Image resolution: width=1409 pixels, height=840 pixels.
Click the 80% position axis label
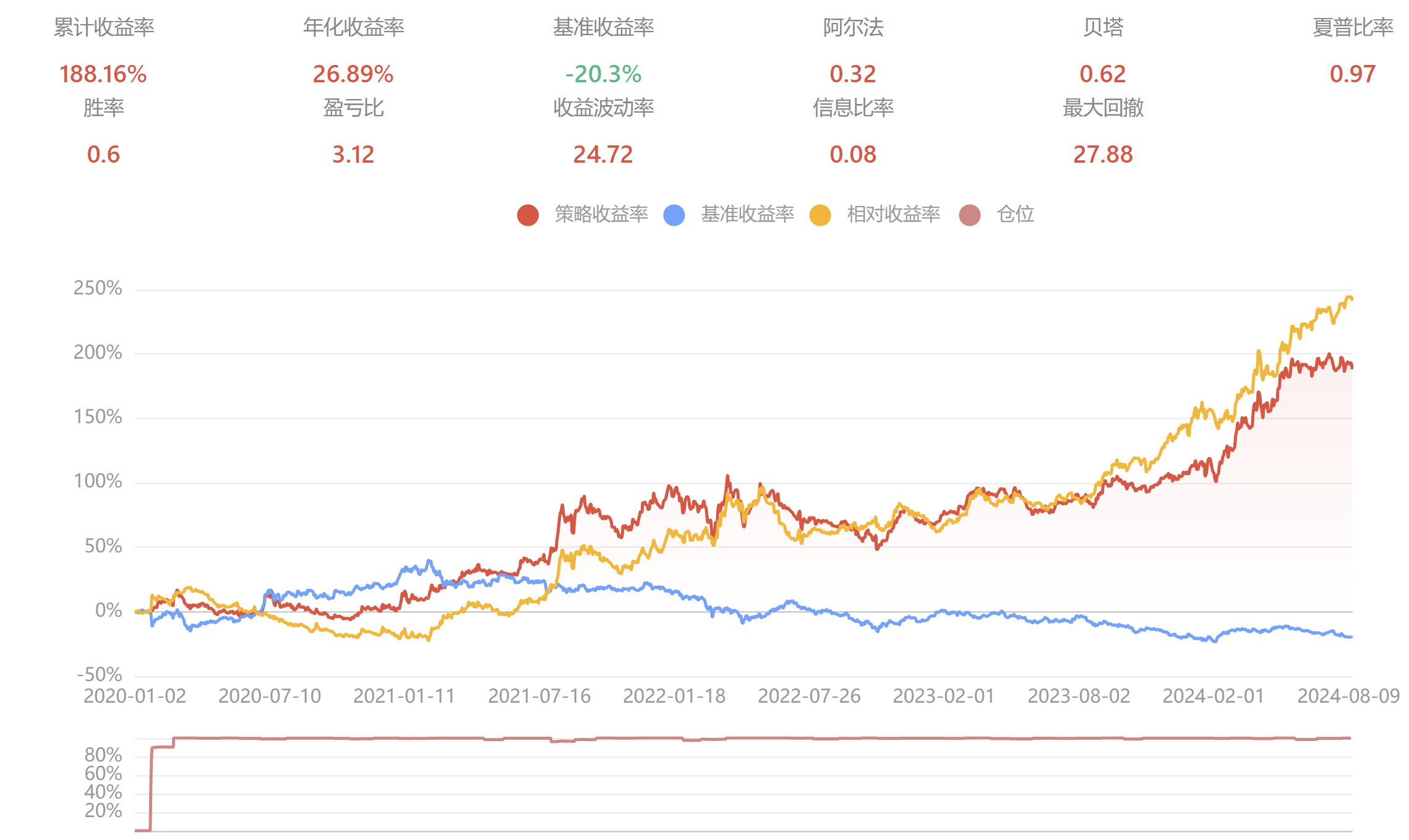(103, 755)
